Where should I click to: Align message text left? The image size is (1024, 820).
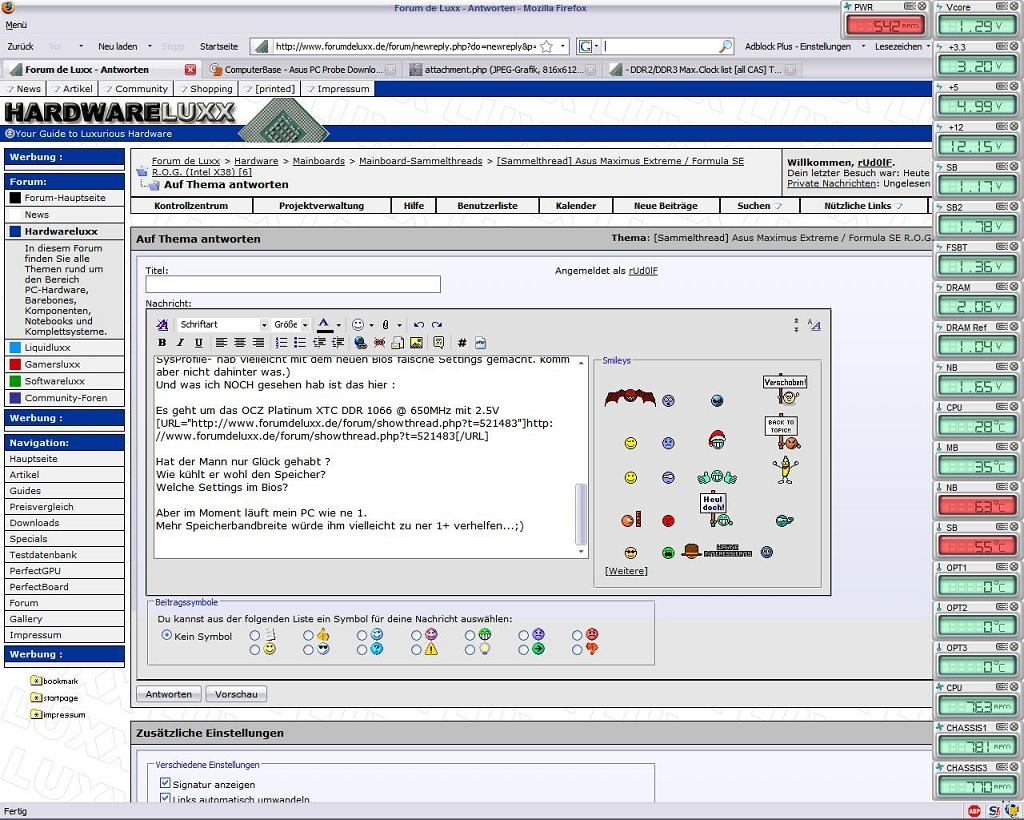tap(221, 343)
